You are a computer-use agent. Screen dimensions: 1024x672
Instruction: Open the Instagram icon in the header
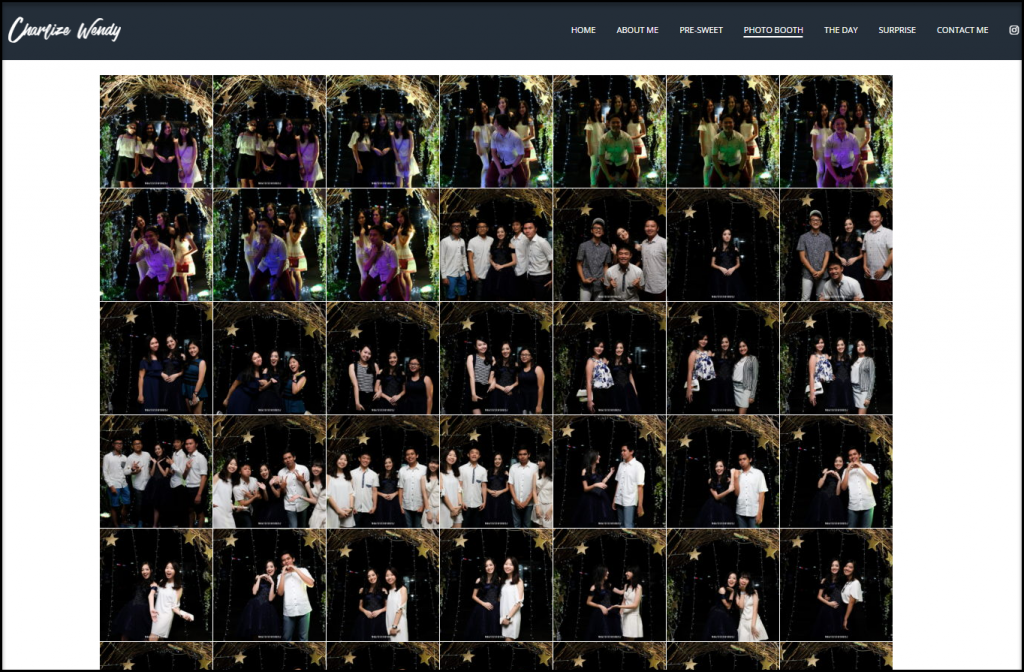[1014, 30]
